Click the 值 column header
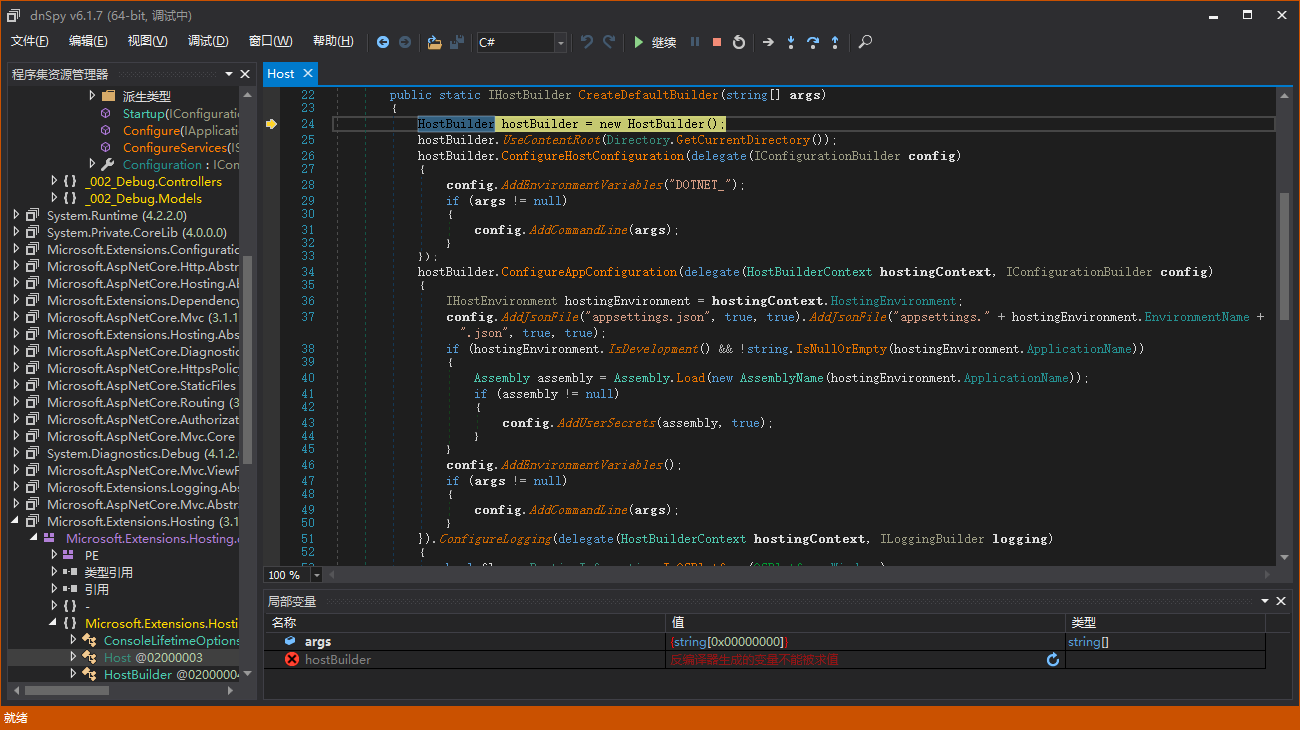Screen dimensions: 1300x730 click(866, 623)
